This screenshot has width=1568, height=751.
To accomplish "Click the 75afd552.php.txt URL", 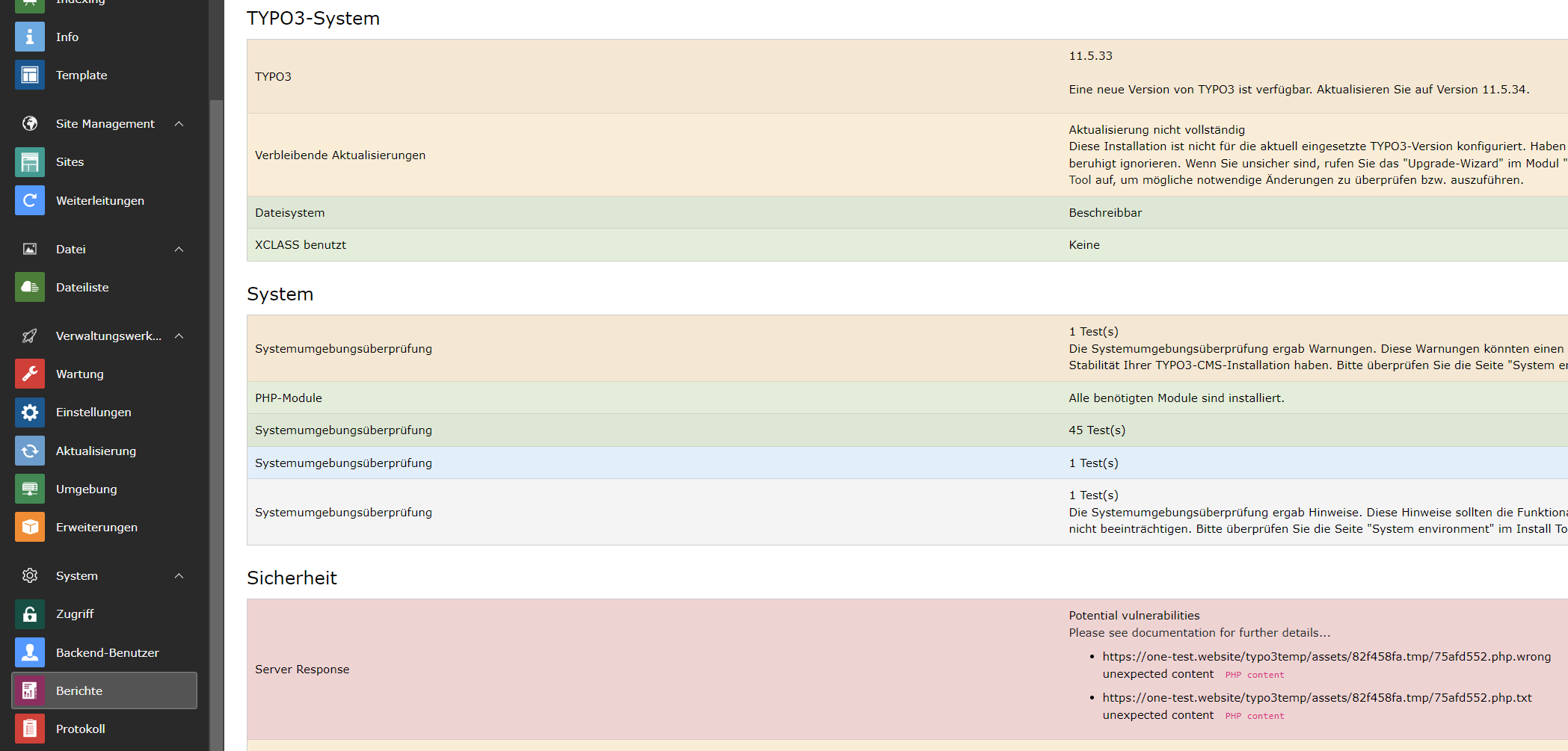I will click(1317, 697).
